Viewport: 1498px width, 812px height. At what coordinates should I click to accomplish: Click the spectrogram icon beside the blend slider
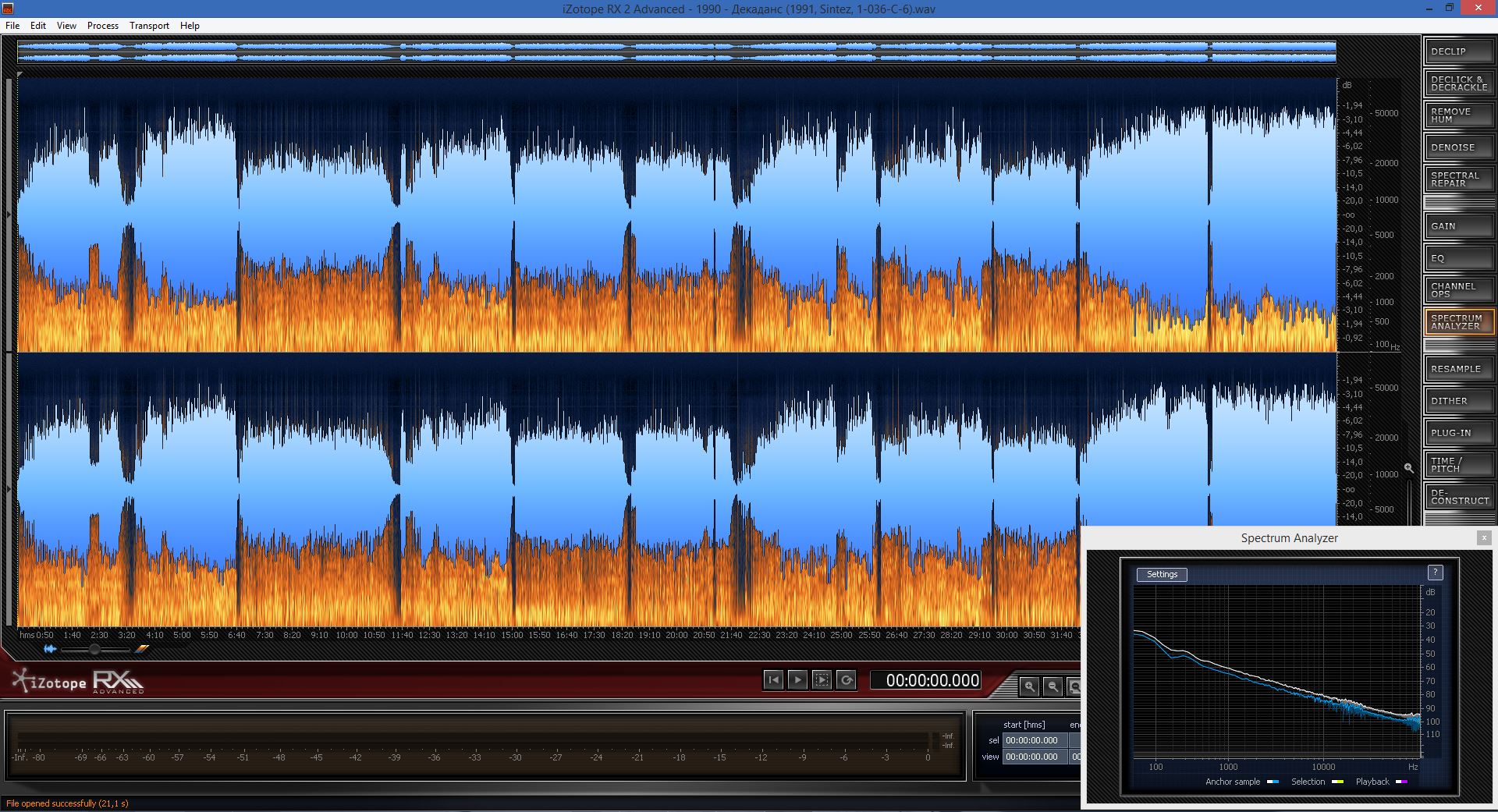[x=141, y=649]
